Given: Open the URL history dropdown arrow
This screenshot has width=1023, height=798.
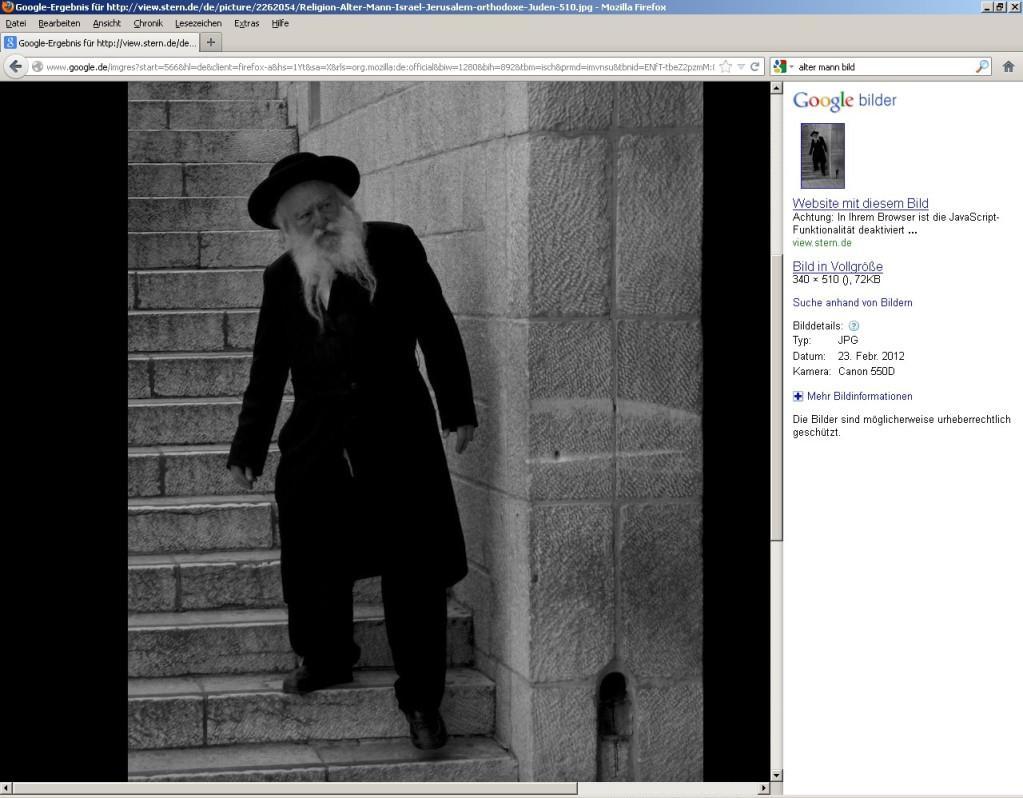Looking at the screenshot, I should pyautogui.click(x=741, y=67).
